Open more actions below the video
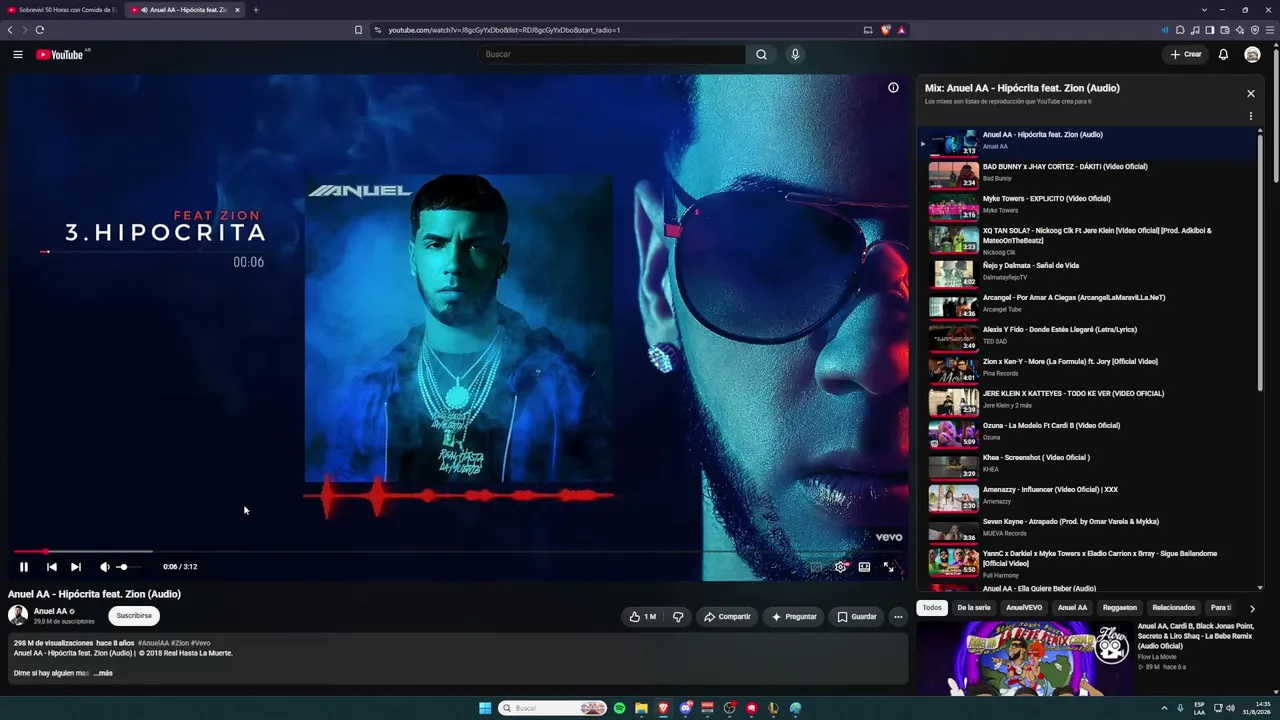 (898, 617)
